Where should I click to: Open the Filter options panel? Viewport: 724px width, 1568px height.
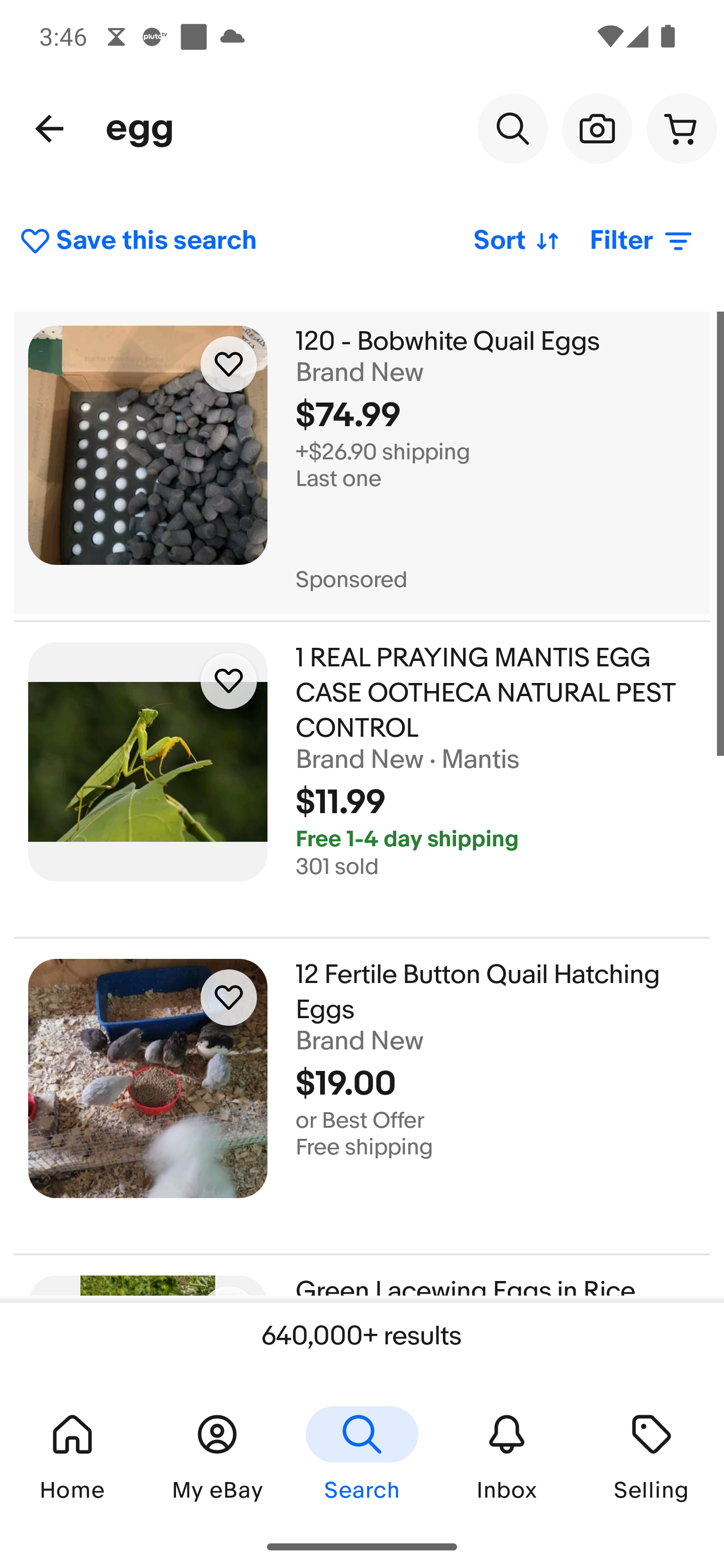coord(641,241)
